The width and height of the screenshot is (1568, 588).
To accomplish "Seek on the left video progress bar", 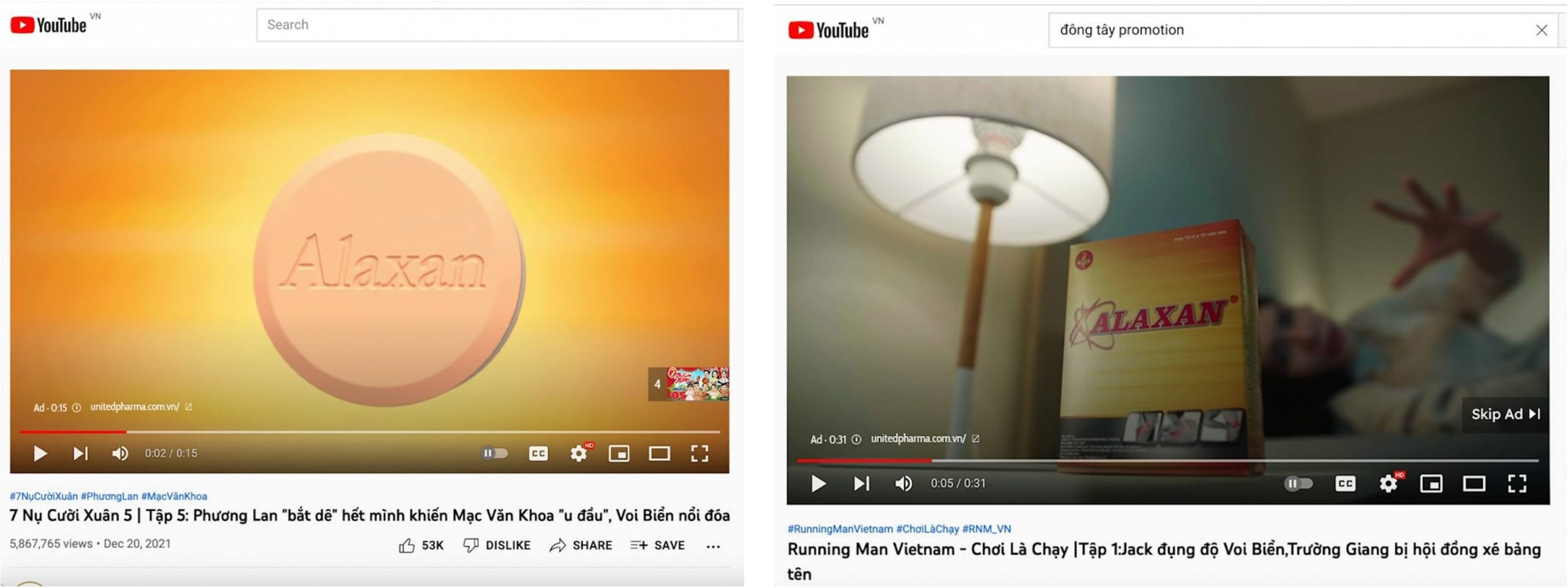I will click(x=370, y=432).
